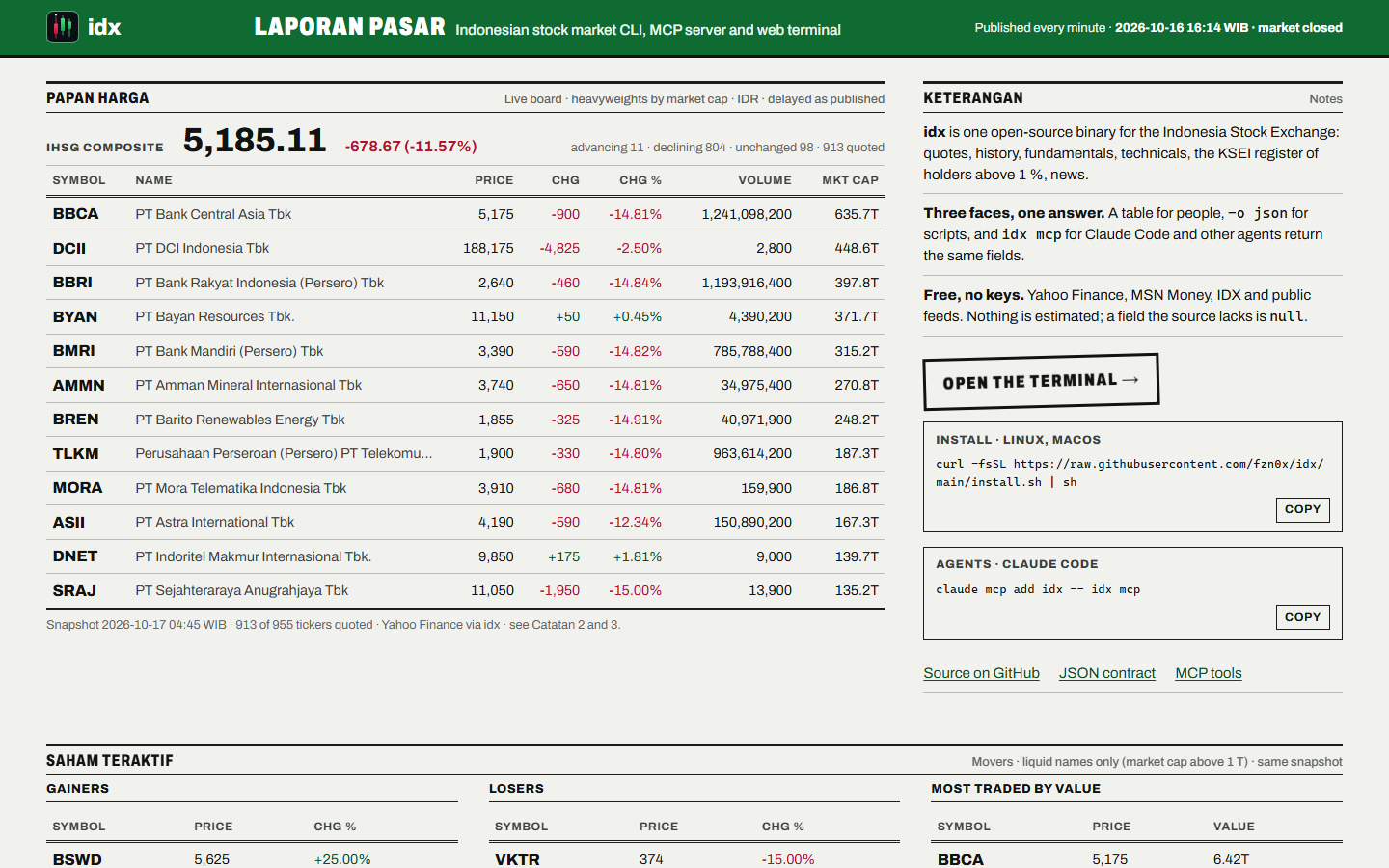Click PT Bayan Resources Tbk. name

pos(215,317)
